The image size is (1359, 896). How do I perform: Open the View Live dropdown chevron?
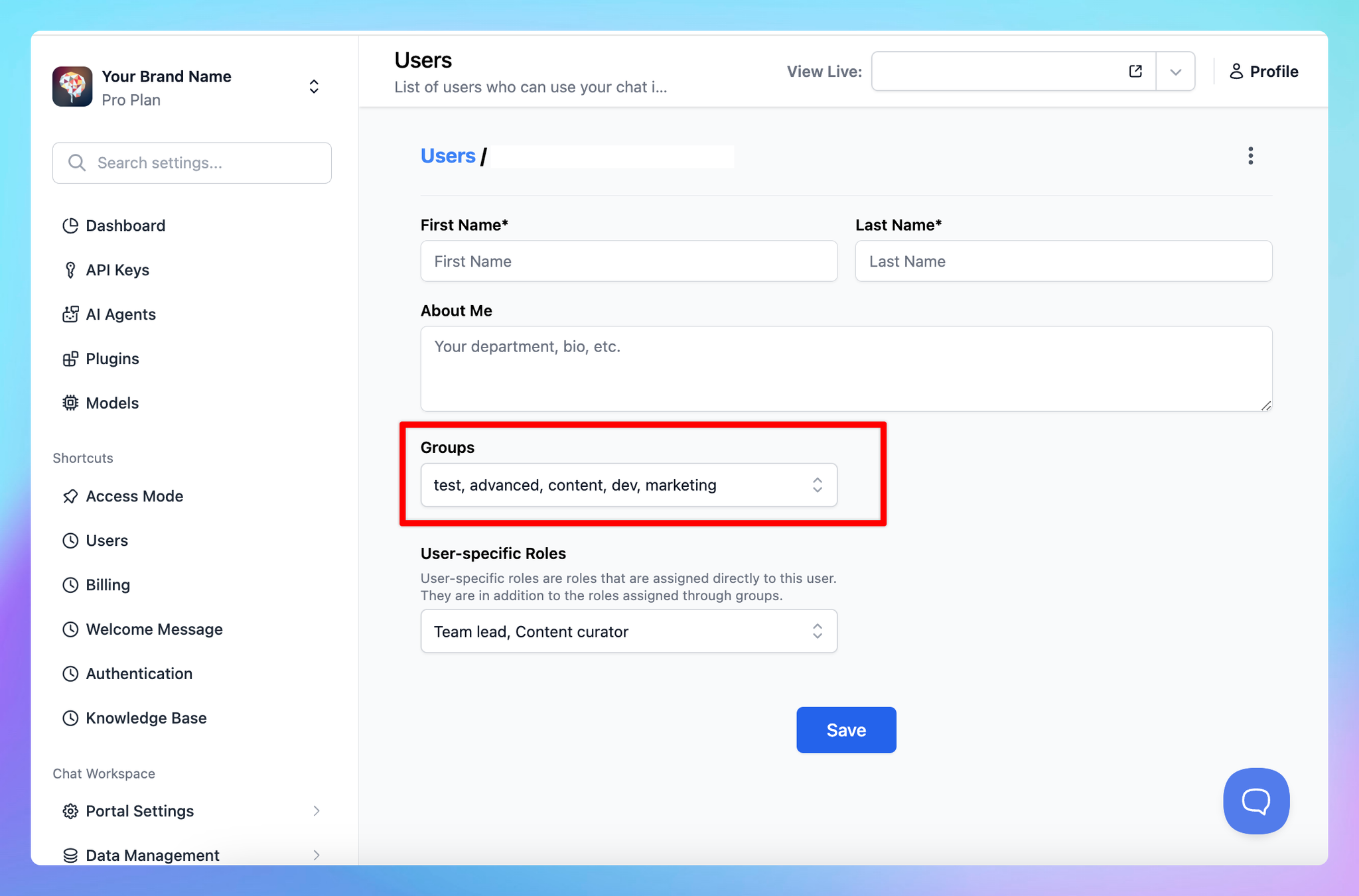click(1175, 72)
